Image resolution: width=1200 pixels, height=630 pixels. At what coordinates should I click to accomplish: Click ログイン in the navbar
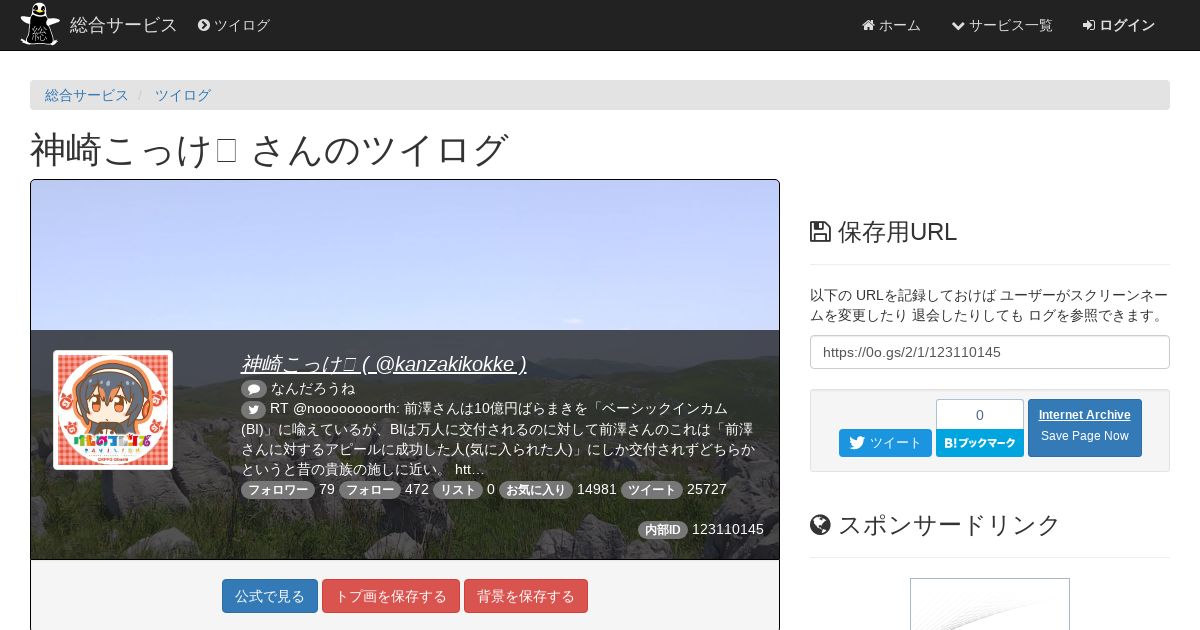point(1119,25)
